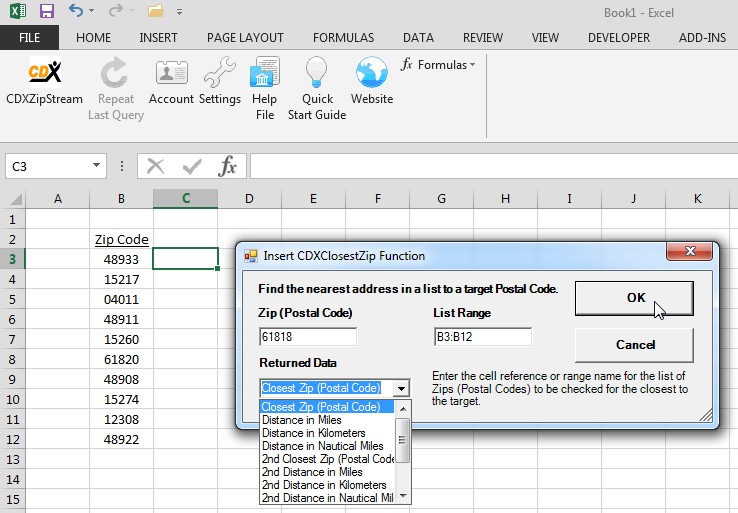Select column D header
Viewport: 738px width, 513px height.
point(249,199)
